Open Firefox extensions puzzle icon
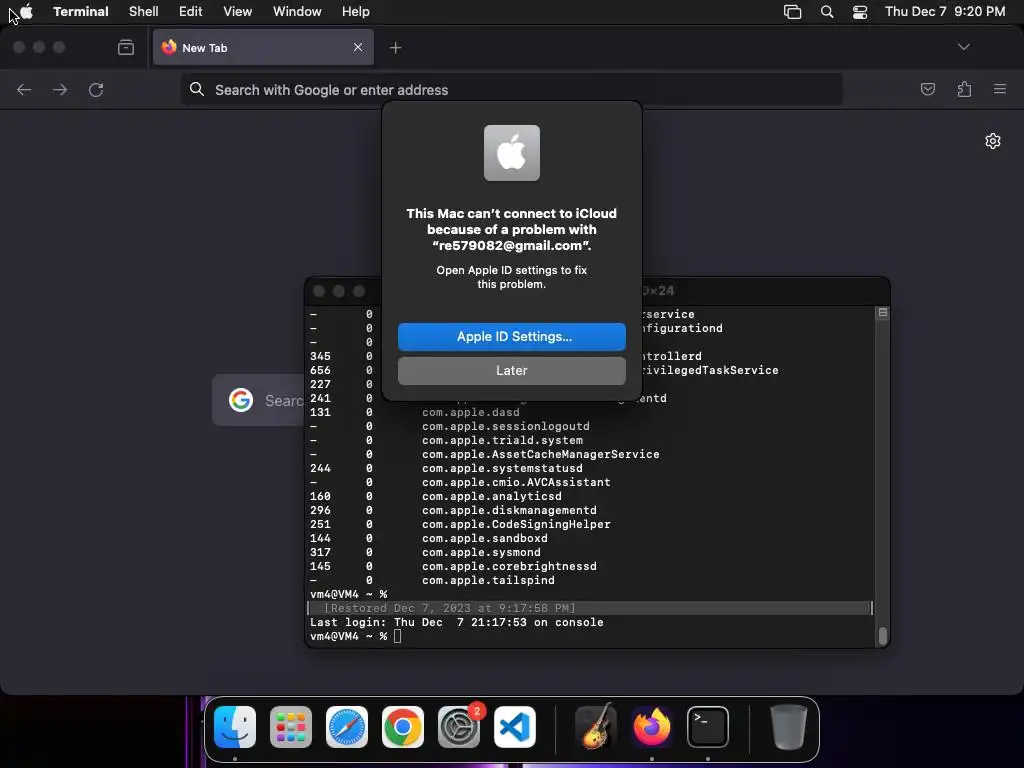Screen dimensions: 1024x768 point(964,89)
